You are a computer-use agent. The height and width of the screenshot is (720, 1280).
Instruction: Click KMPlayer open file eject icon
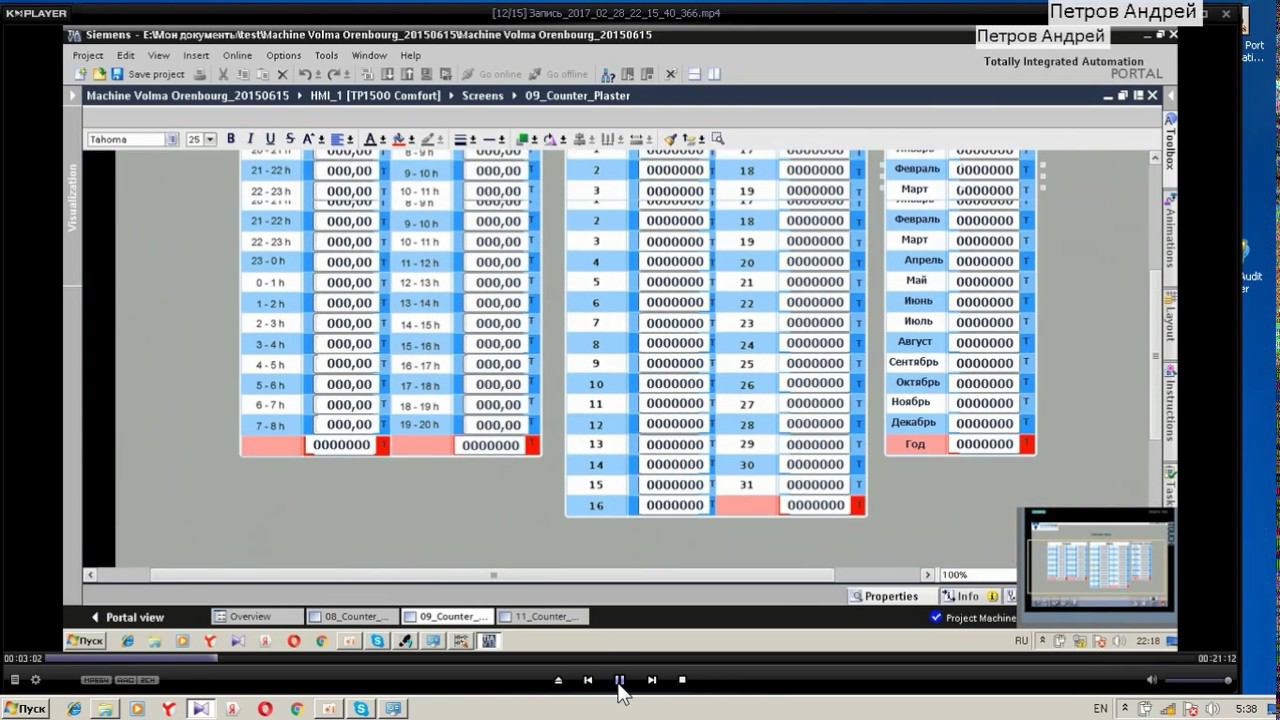558,680
